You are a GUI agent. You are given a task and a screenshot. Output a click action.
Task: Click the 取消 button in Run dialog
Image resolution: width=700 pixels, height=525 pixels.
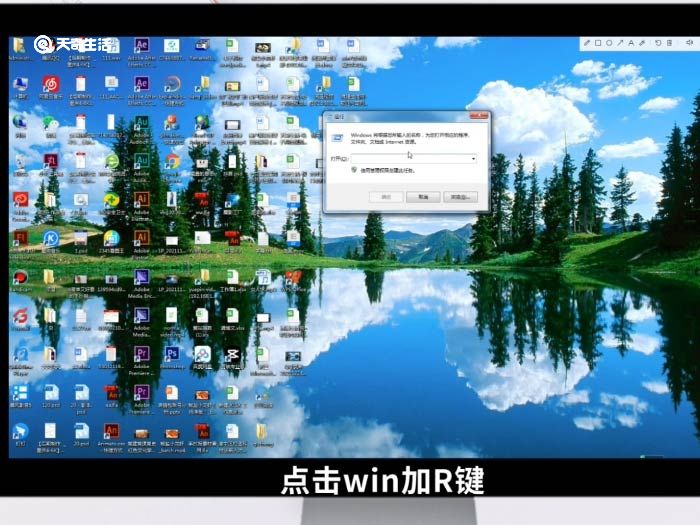pyautogui.click(x=423, y=197)
